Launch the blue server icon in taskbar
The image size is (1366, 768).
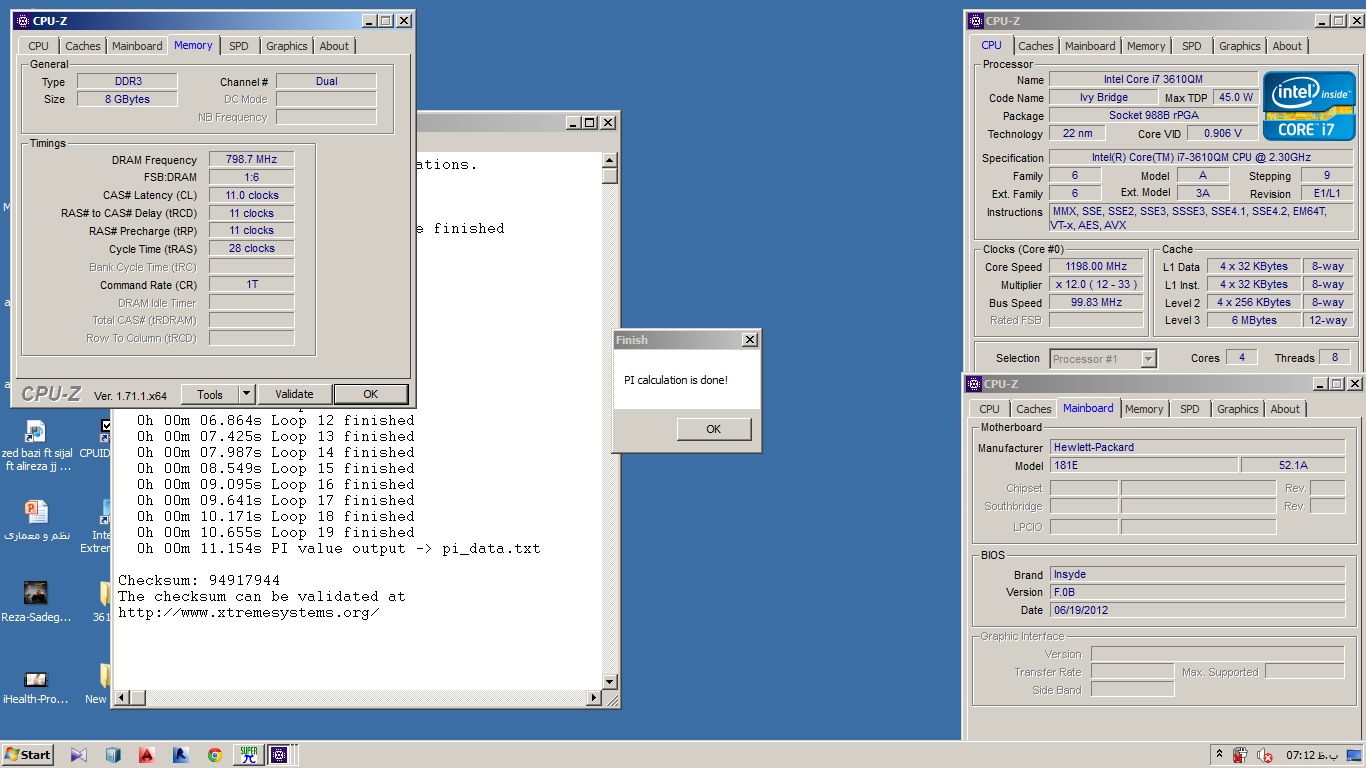coord(113,755)
